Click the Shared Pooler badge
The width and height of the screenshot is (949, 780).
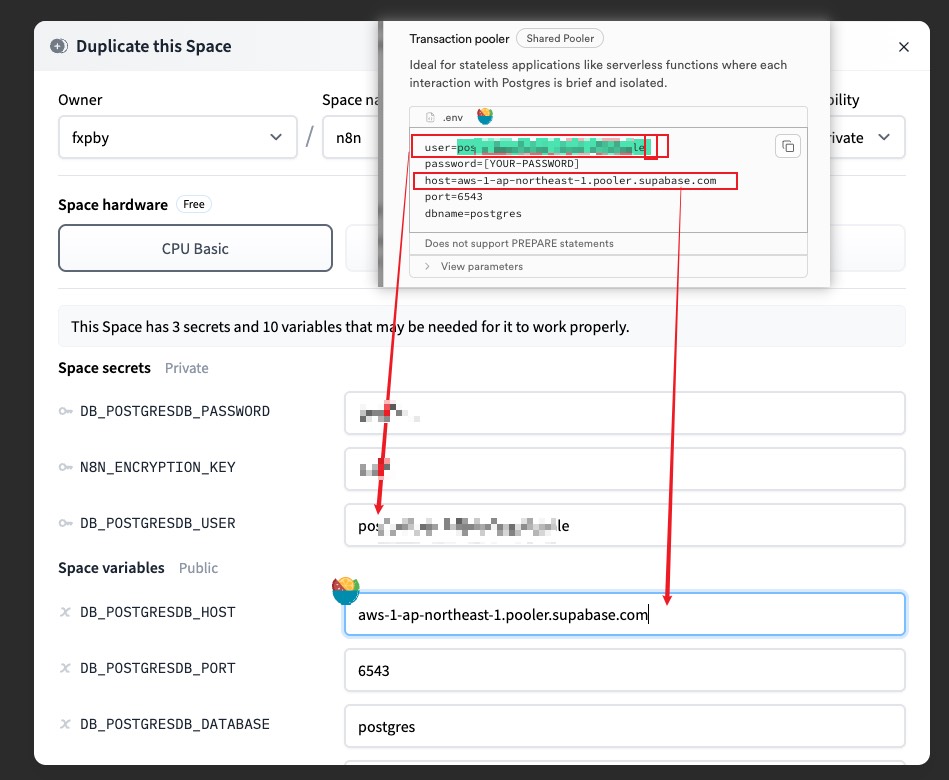coord(559,39)
